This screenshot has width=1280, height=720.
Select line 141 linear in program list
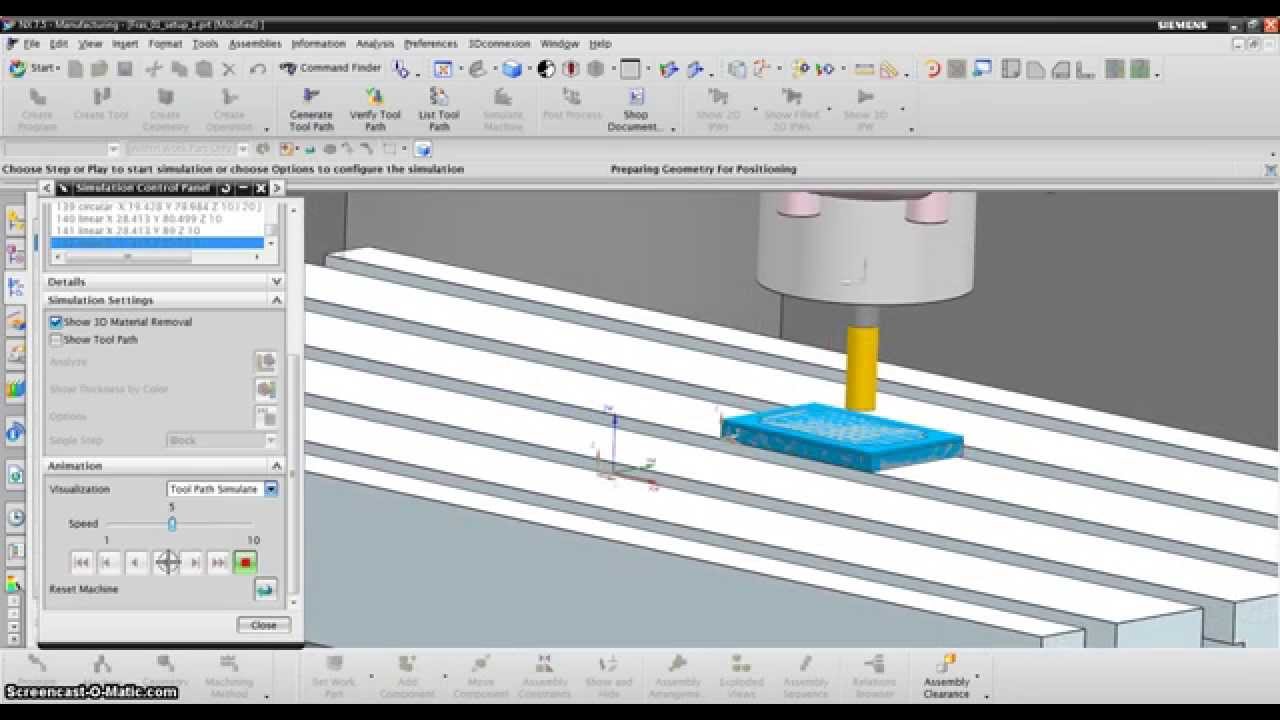(157, 230)
